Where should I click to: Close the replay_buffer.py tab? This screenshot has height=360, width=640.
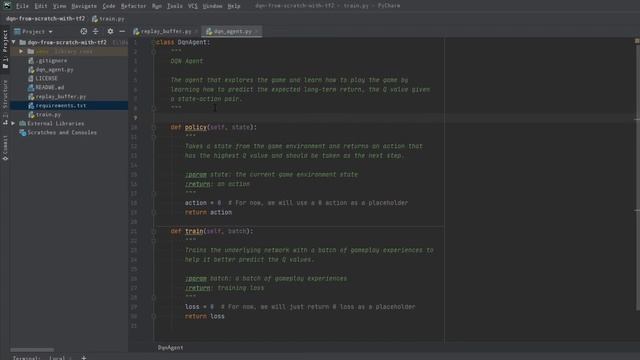point(196,31)
